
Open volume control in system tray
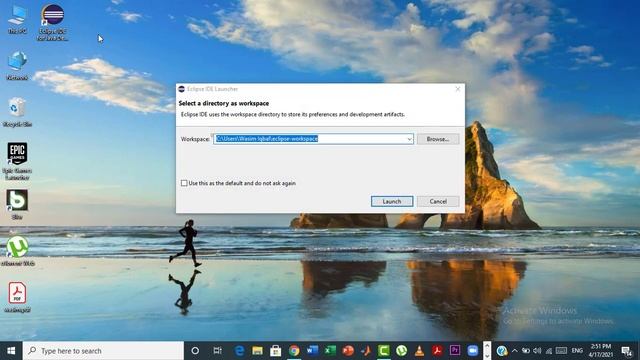(x=537, y=351)
